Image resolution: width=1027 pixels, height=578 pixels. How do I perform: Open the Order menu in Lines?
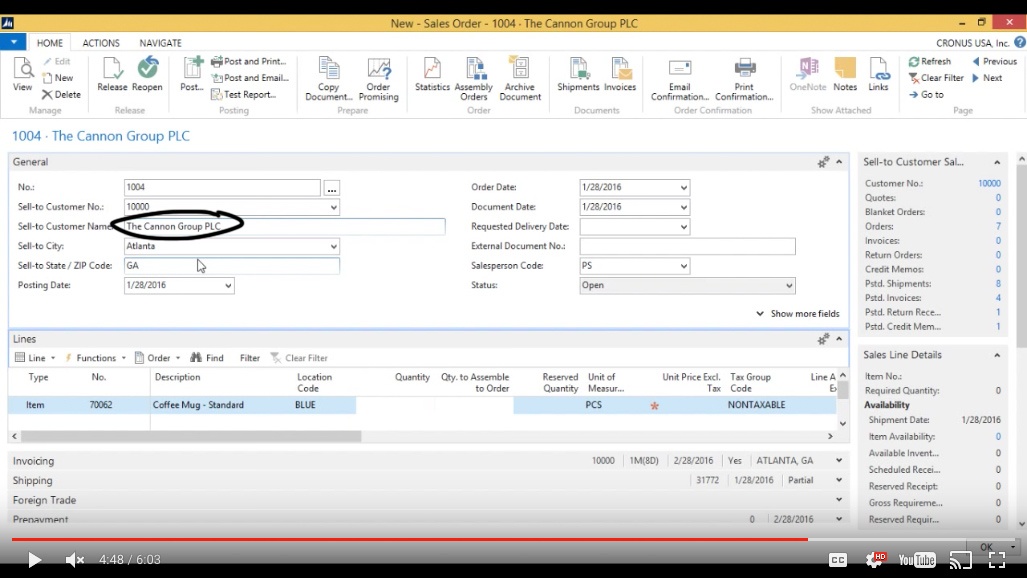point(157,358)
